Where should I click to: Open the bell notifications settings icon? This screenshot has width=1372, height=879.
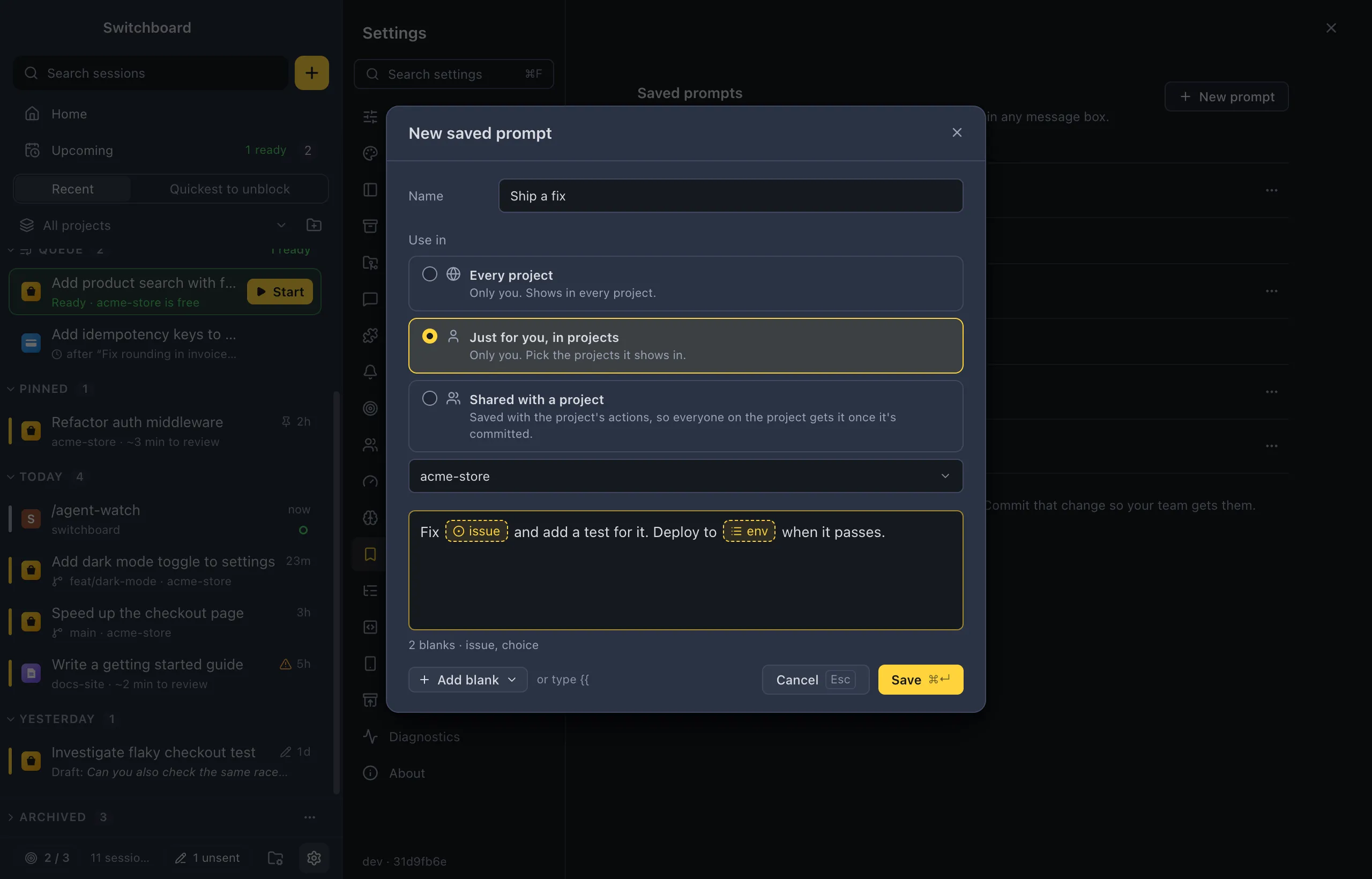[x=370, y=371]
